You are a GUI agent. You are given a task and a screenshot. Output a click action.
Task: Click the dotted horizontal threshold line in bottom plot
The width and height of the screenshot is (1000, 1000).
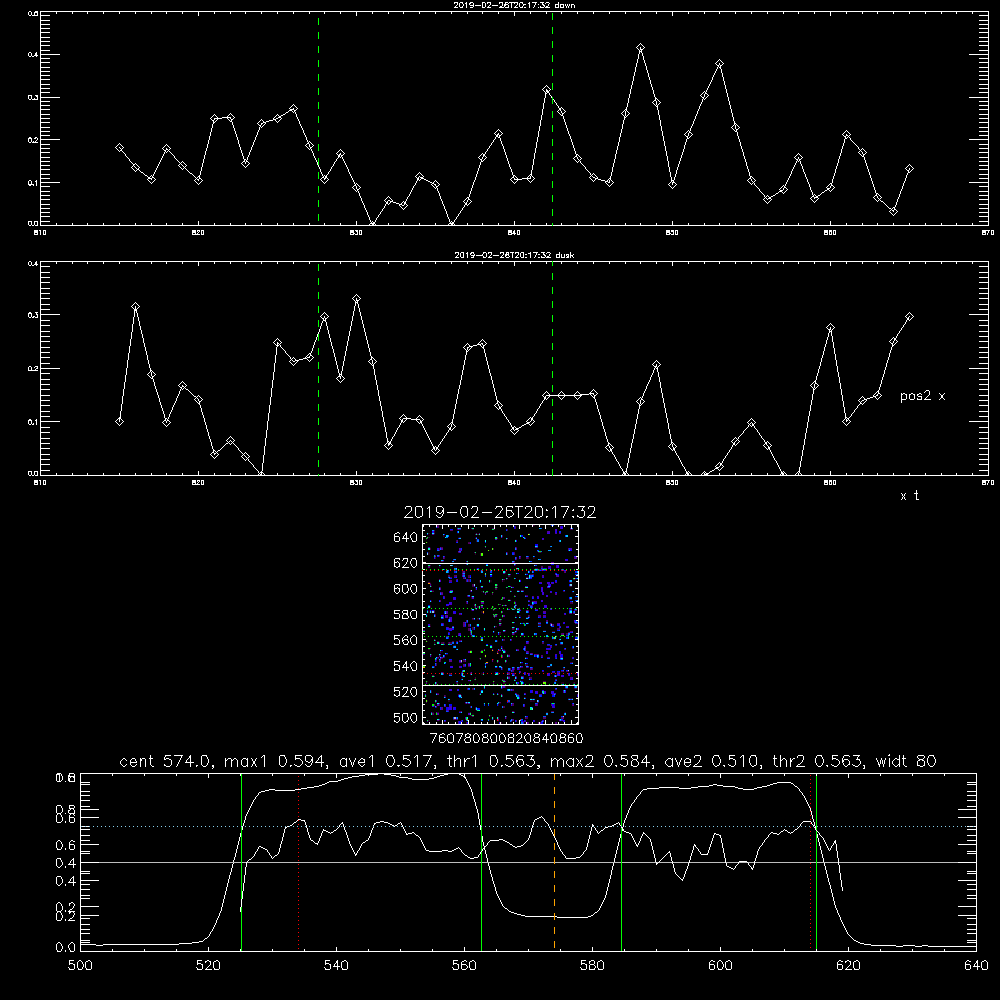(528, 827)
